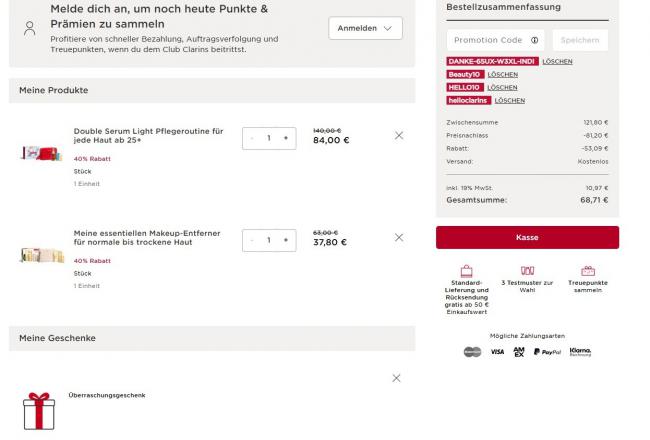Remove Double Serum Light product with X

(399, 136)
